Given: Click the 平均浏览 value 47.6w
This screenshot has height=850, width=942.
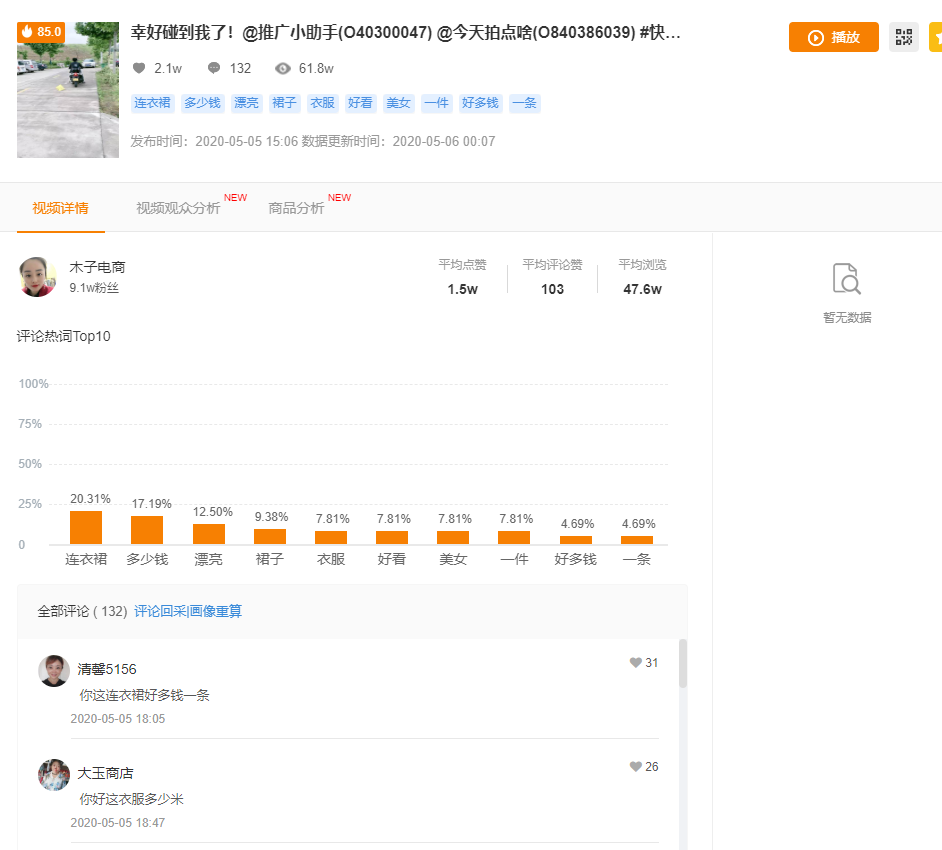Looking at the screenshot, I should pyautogui.click(x=642, y=290).
